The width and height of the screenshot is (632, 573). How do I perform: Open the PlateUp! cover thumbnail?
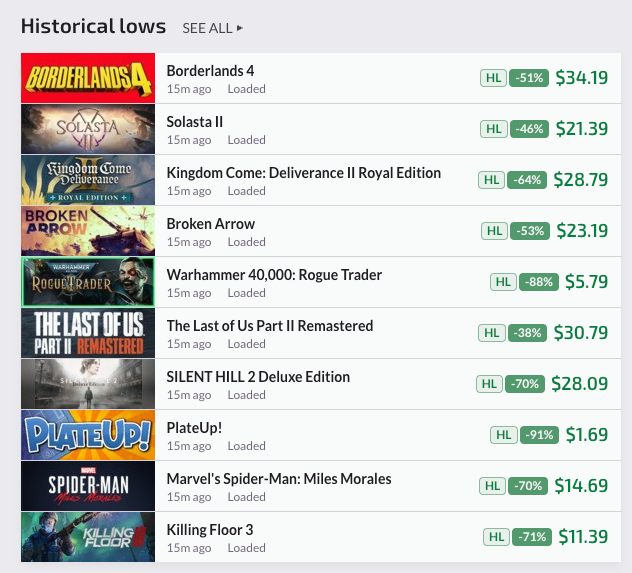pos(88,435)
